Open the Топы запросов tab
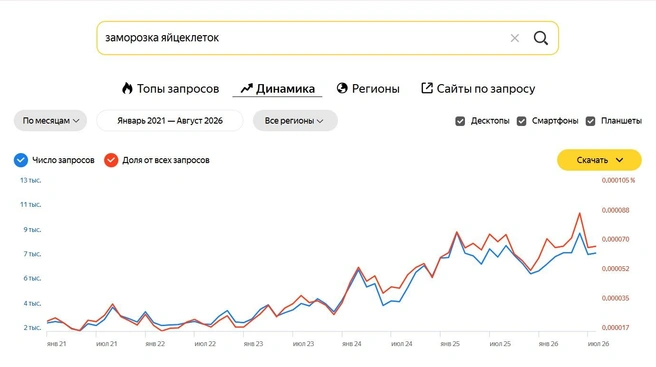656x367 pixels. pos(171,88)
